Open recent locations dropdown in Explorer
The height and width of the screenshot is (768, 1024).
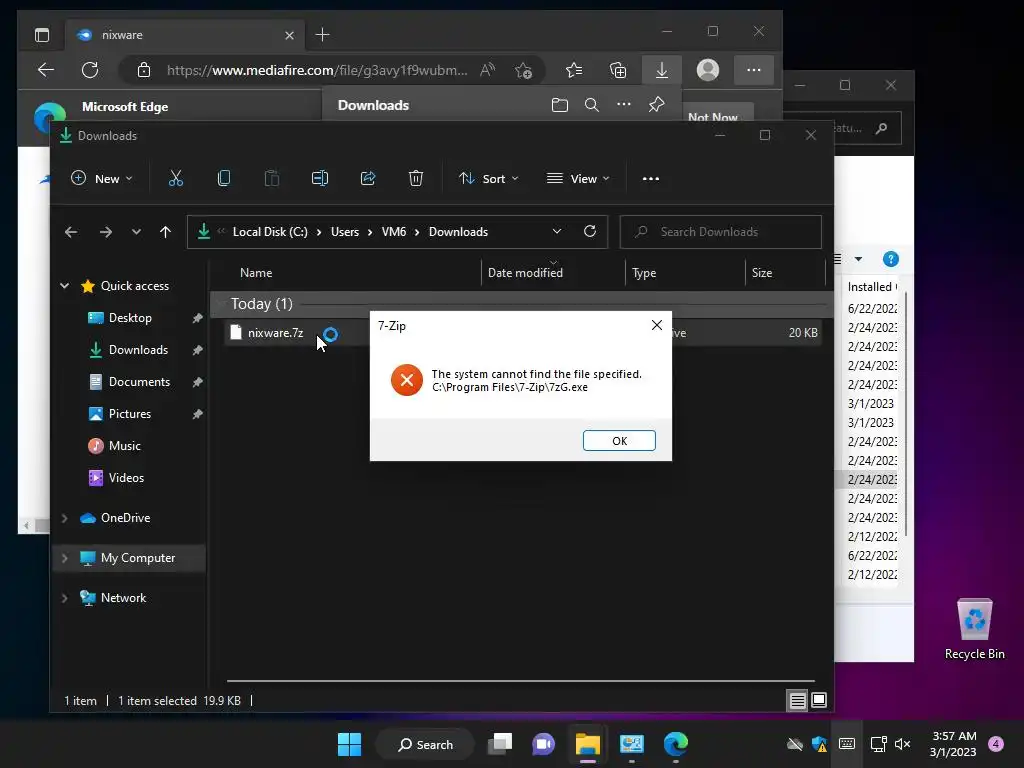pos(136,232)
